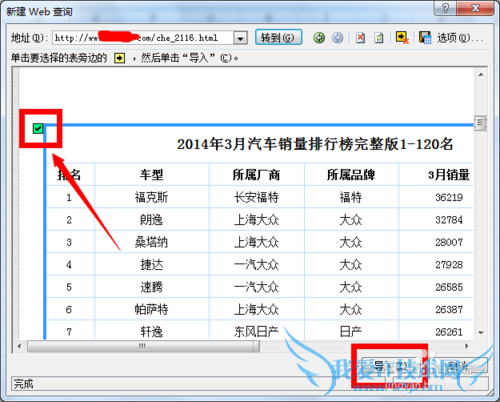Click the sales value 36219
Image resolution: width=500 pixels, height=402 pixels.
449,197
